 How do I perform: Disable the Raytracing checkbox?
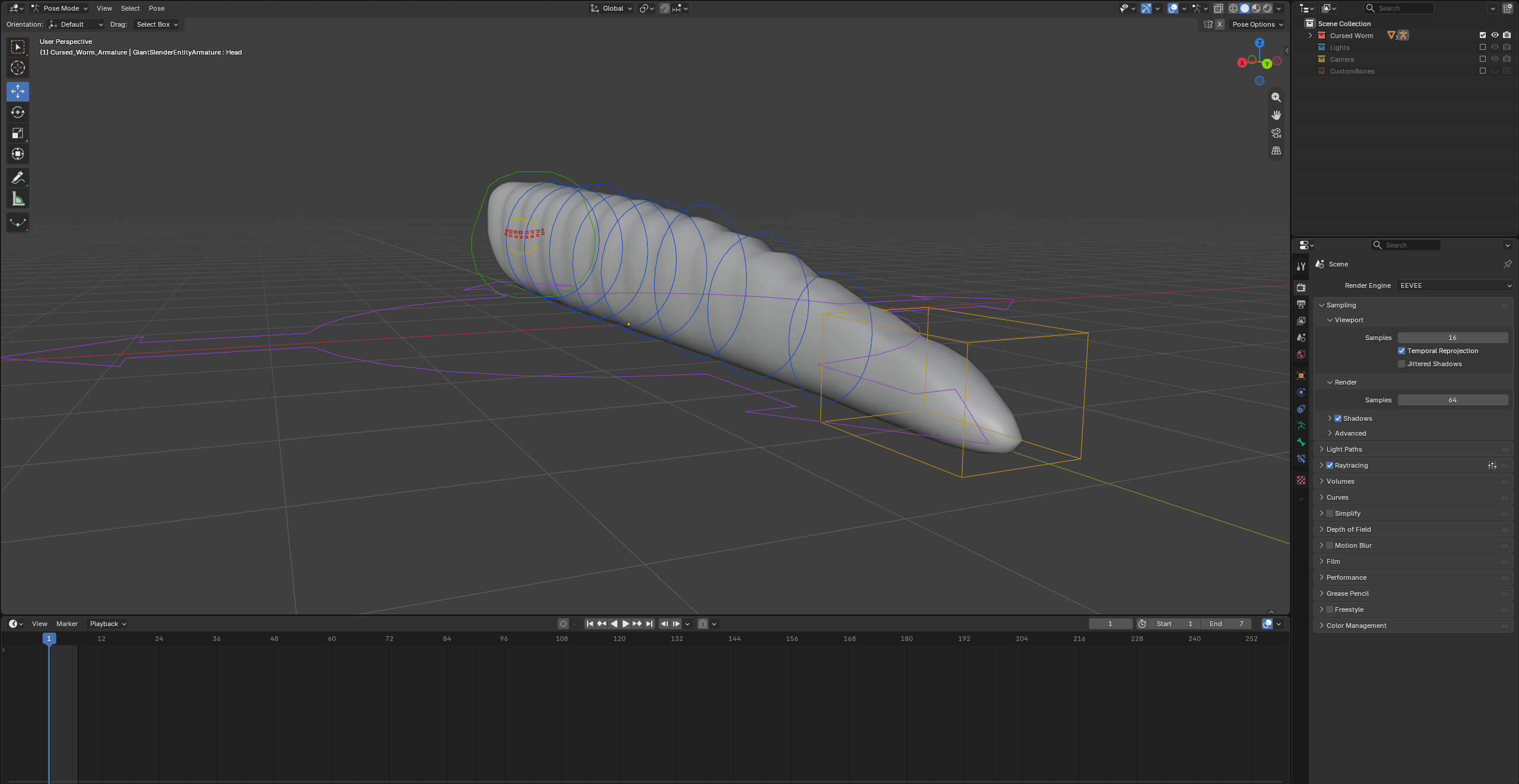1329,465
